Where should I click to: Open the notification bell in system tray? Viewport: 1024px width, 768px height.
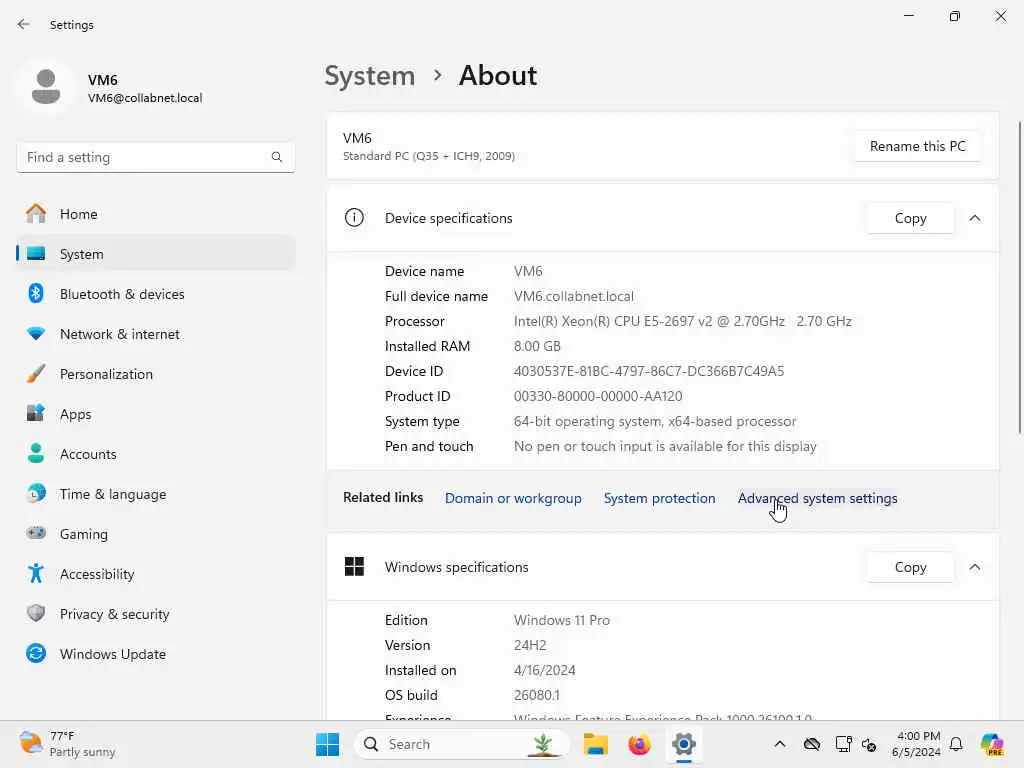point(956,744)
